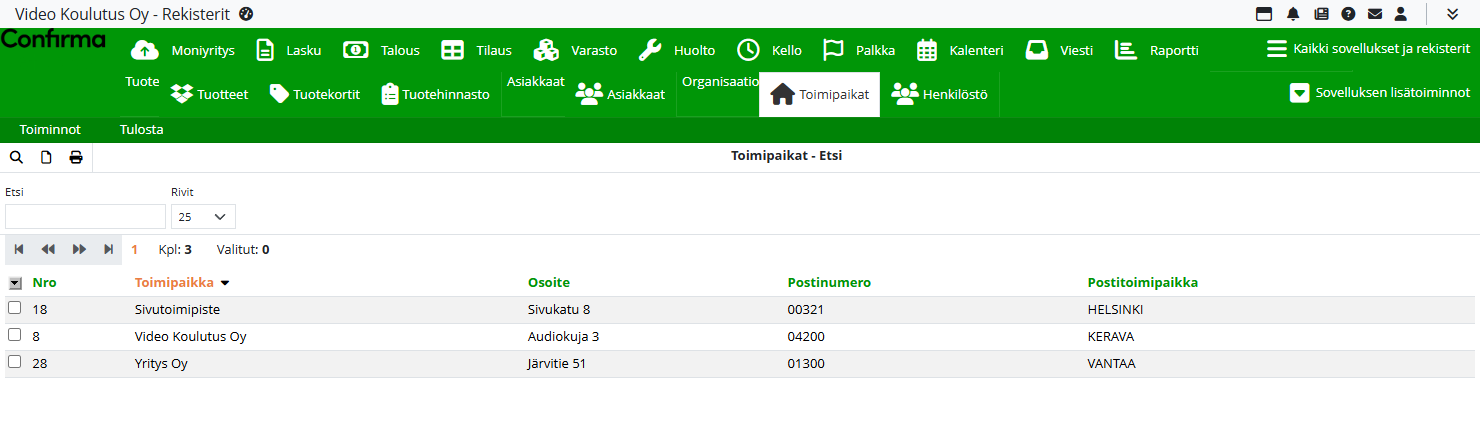This screenshot has width=1480, height=444.
Task: Sort by the Postinumero column header
Action: click(x=829, y=283)
